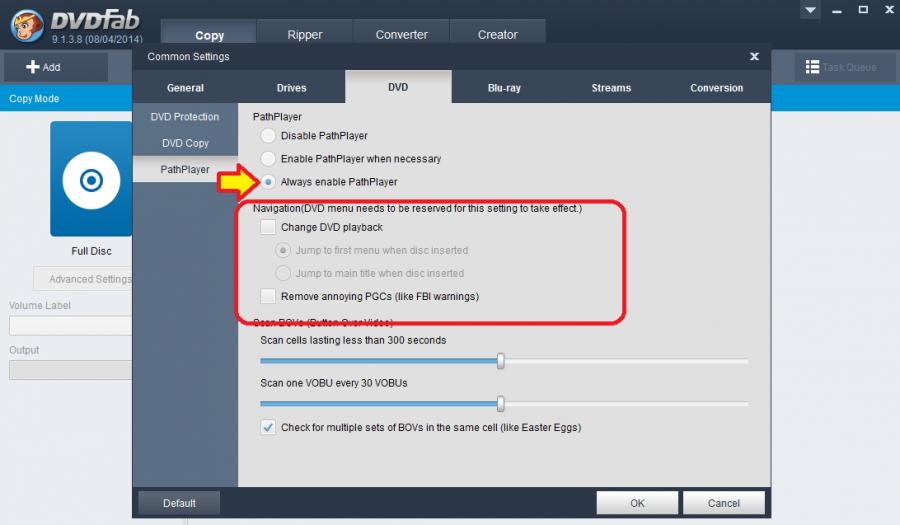Viewport: 900px width, 525px height.
Task: Select Jump to main title when disc inserted
Action: pos(283,273)
